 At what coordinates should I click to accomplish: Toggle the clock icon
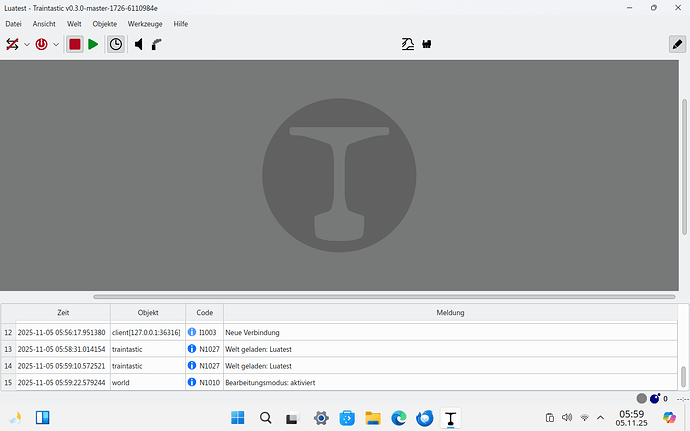[x=116, y=44]
